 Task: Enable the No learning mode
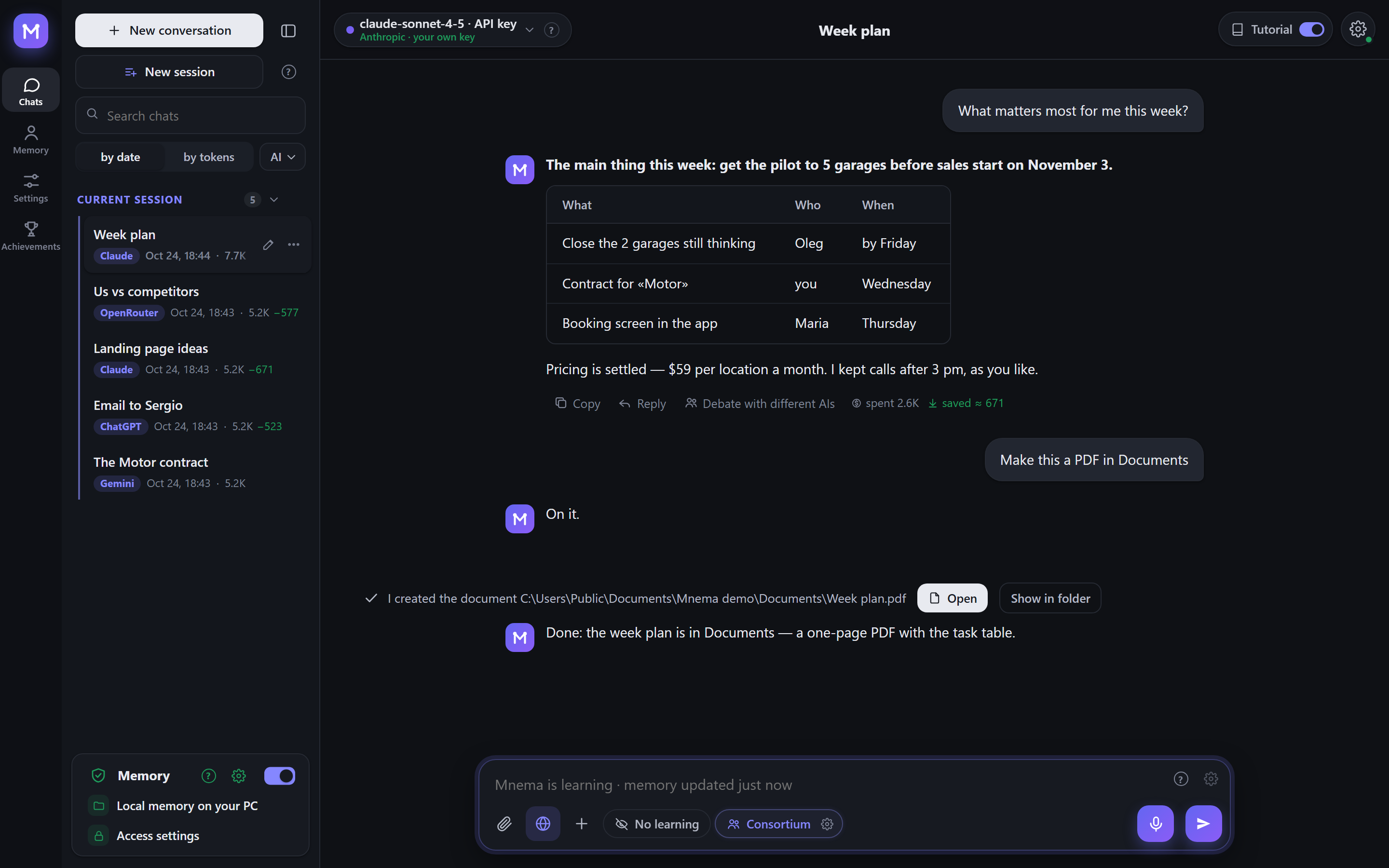coord(656,824)
